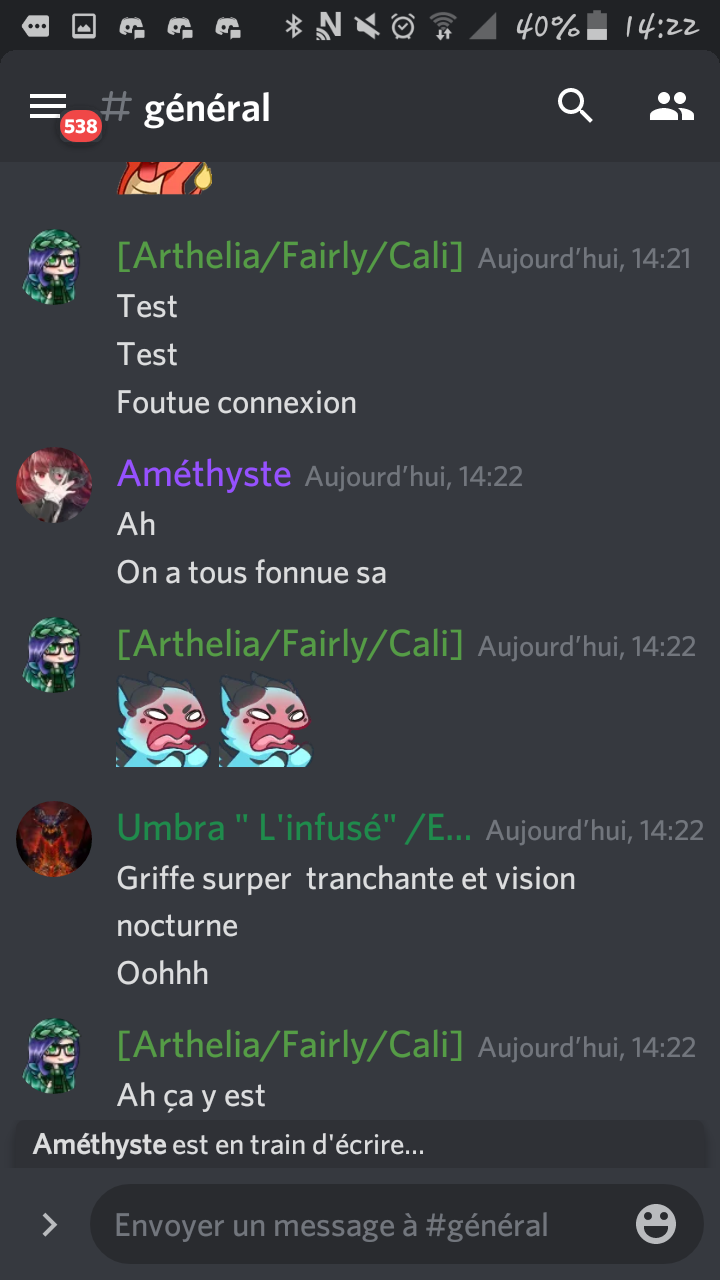
Task: Open Umbra's dark red avatar
Action: tap(54, 839)
